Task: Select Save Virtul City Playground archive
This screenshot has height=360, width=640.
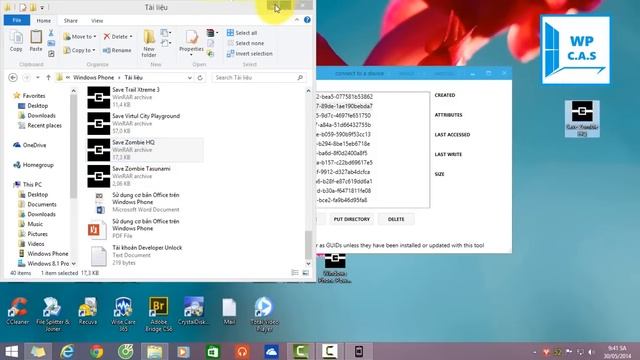Action: (144, 123)
